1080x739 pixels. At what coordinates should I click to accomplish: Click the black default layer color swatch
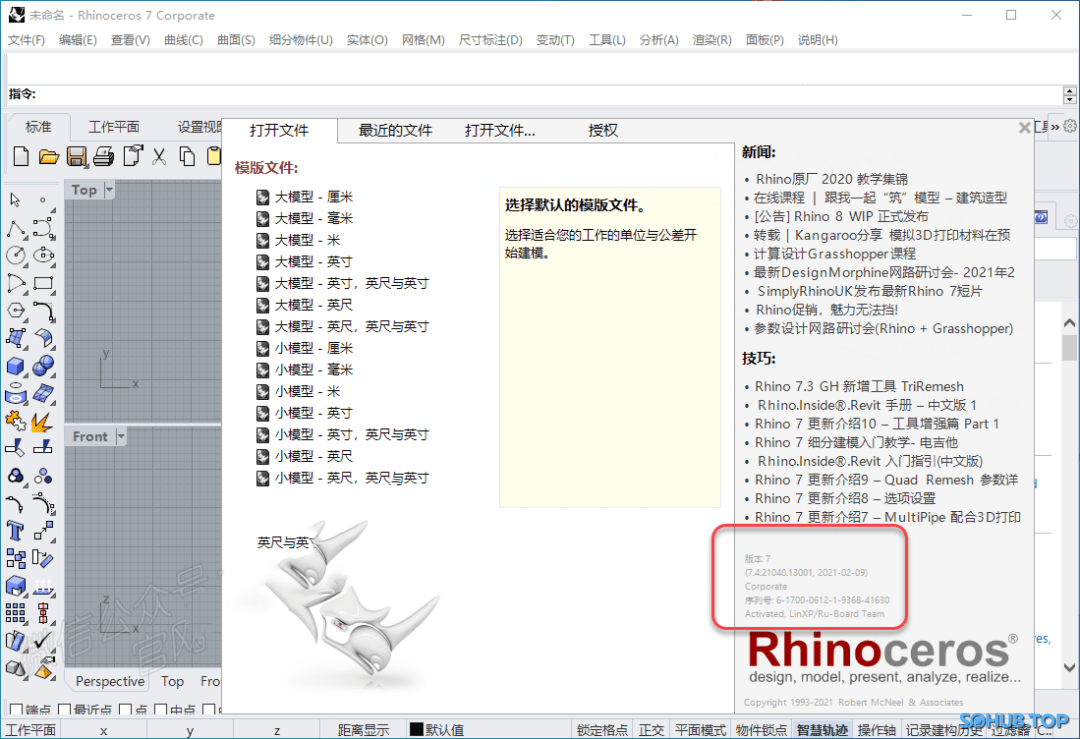point(416,729)
